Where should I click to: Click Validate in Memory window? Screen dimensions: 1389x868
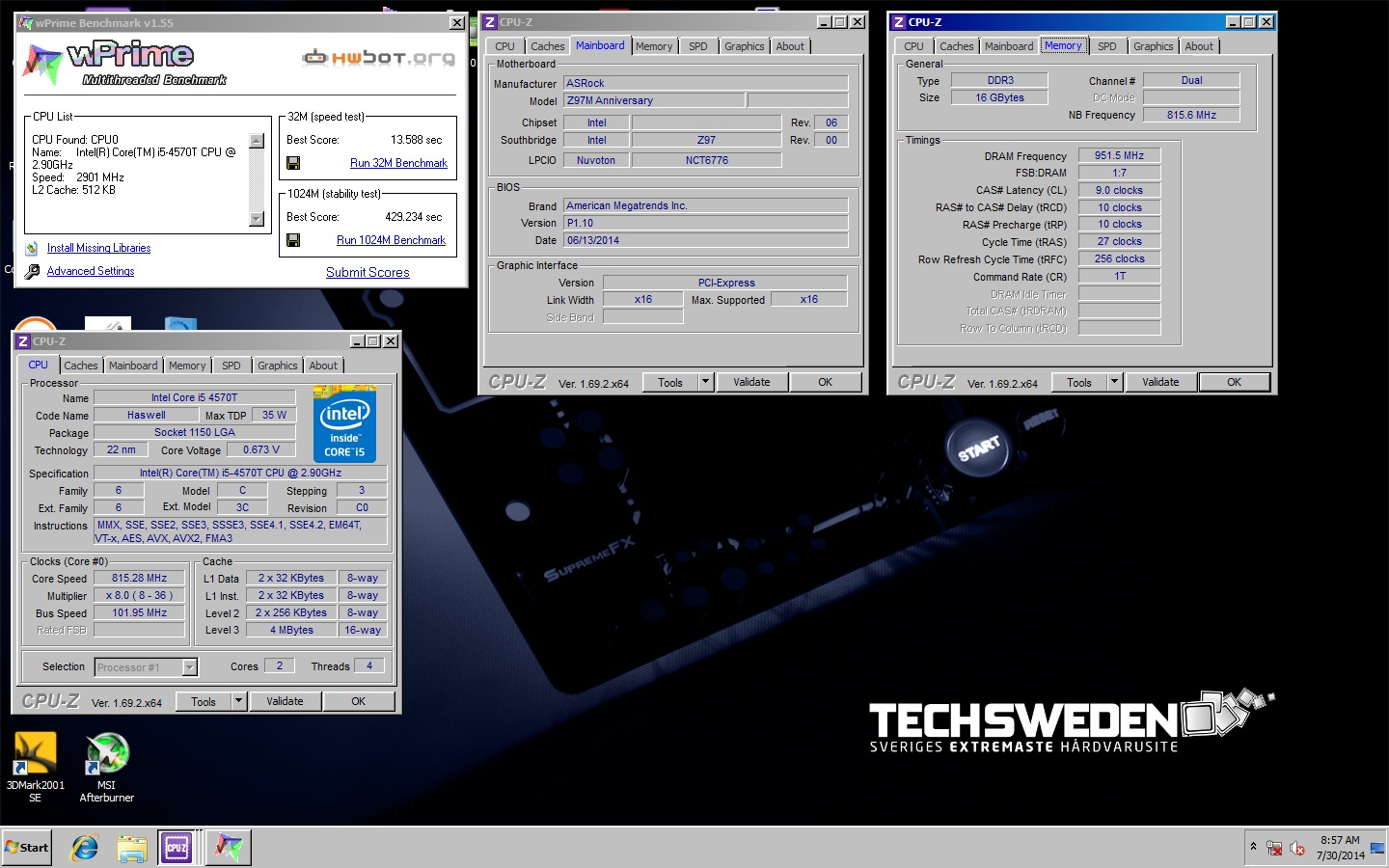click(1160, 383)
